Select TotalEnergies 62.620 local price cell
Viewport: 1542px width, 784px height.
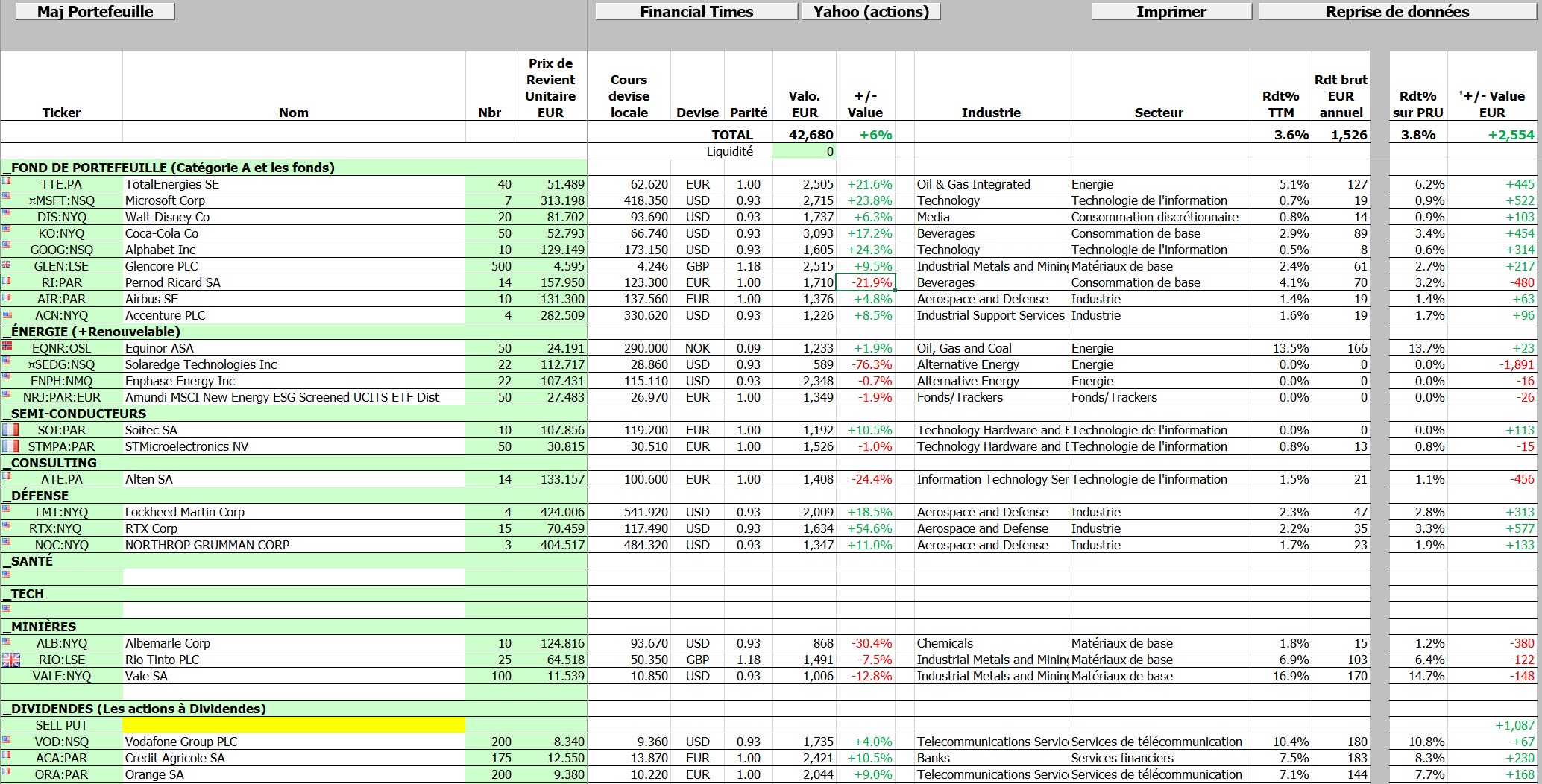pyautogui.click(x=629, y=184)
